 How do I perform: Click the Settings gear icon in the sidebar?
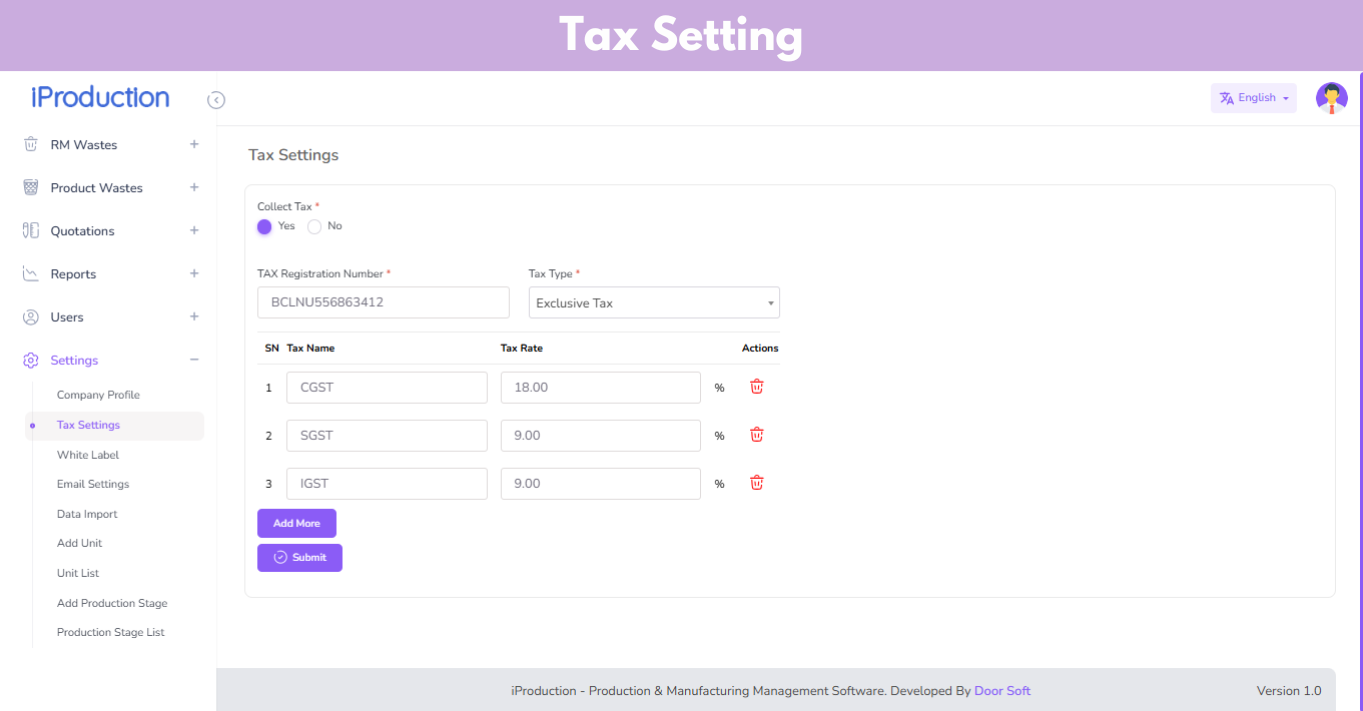(x=31, y=360)
